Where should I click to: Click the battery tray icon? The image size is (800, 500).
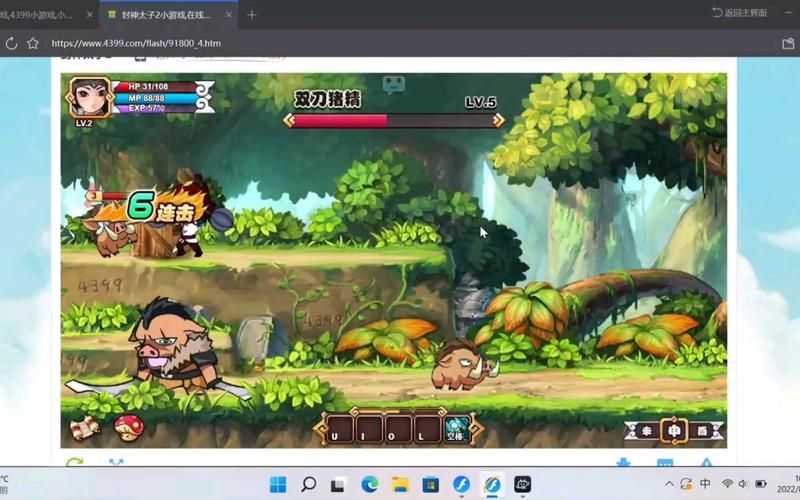click(760, 484)
